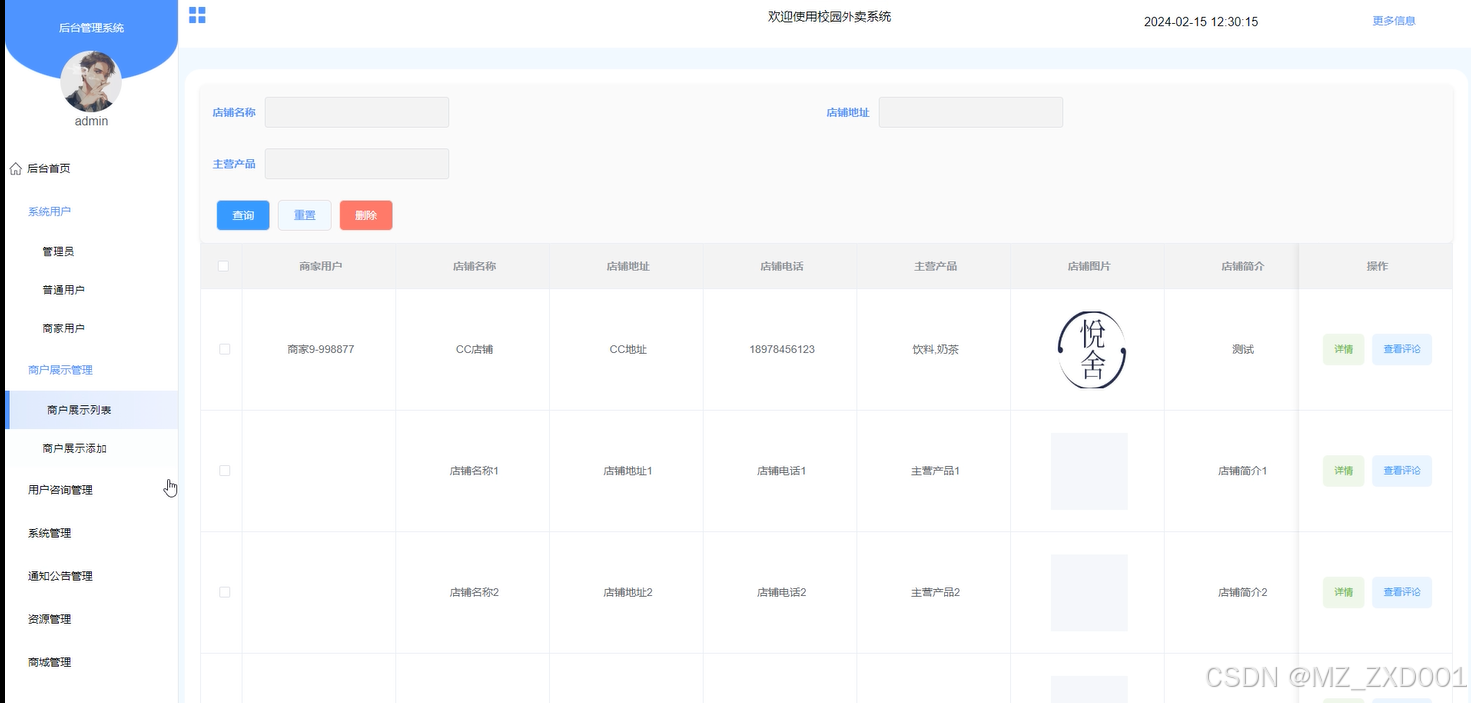This screenshot has width=1471, height=703.
Task: Tick the checkbox for 店铺名称1 row
Action: (224, 470)
